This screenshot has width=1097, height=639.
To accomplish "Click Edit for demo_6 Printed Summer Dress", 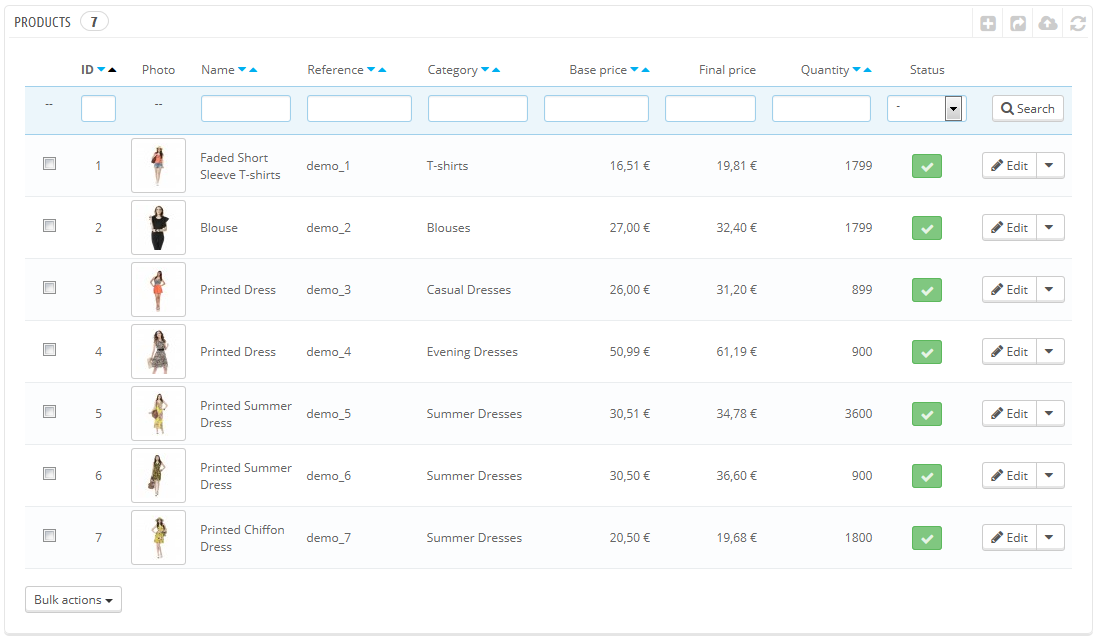I will click(x=1009, y=475).
